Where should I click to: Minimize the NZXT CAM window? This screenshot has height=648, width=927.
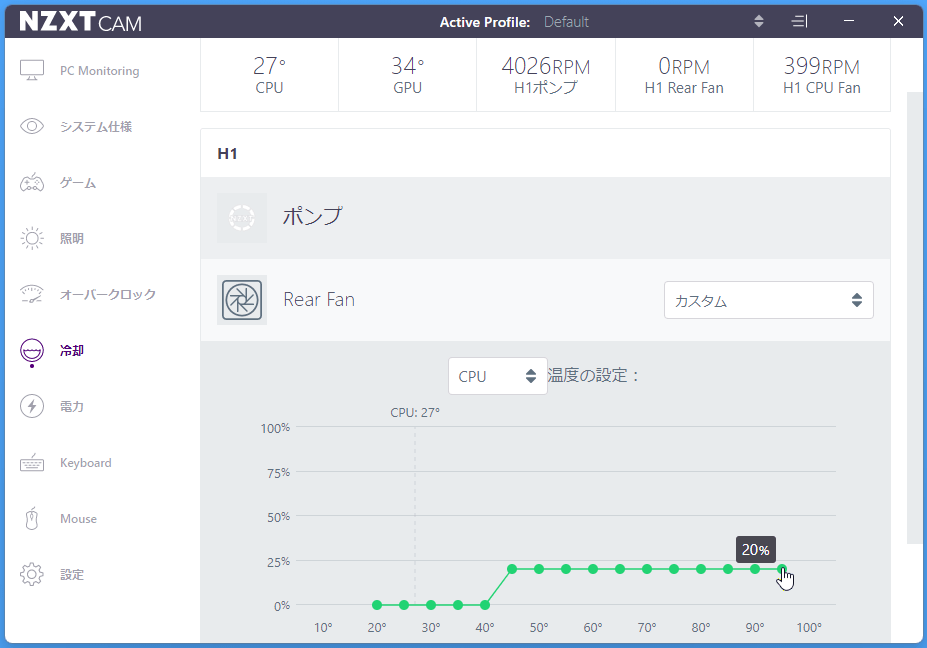click(x=849, y=21)
